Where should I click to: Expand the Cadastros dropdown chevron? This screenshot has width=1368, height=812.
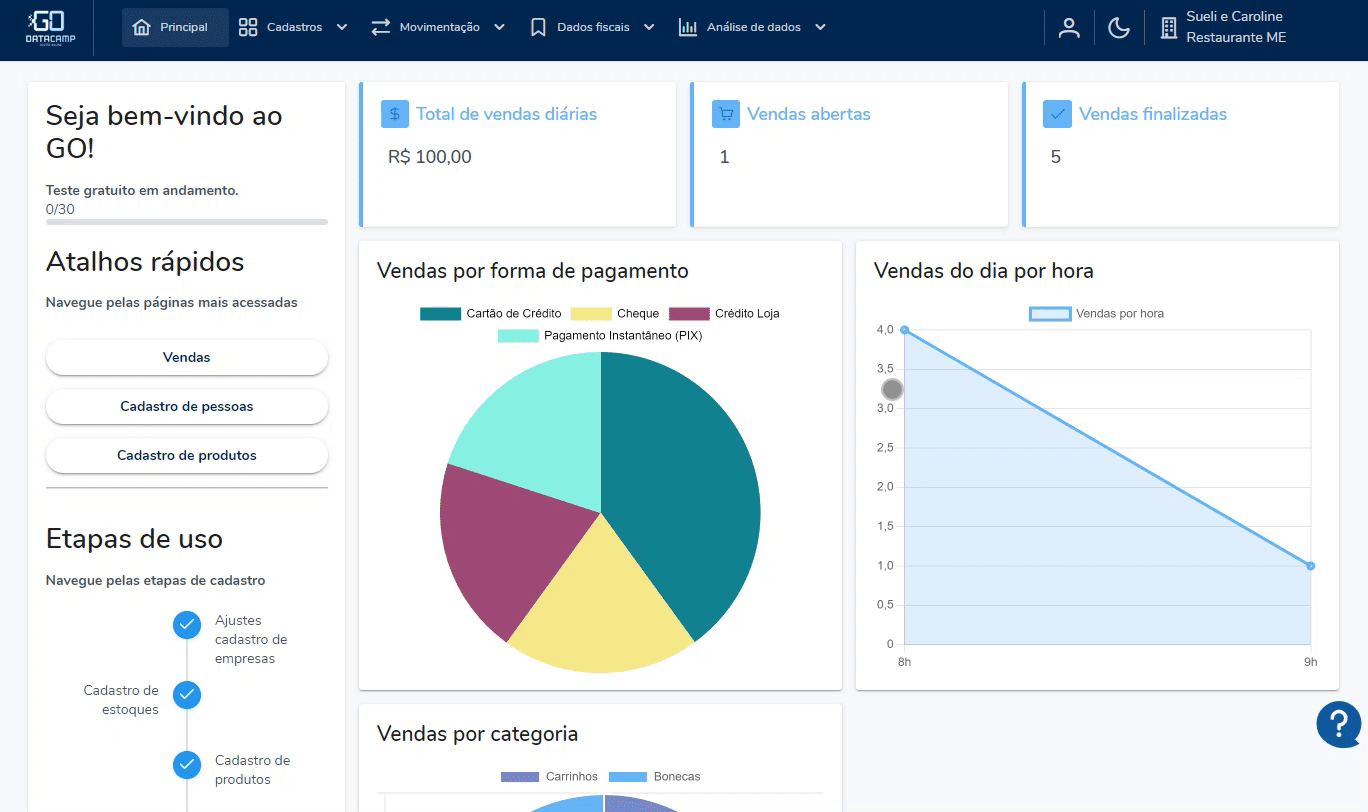click(x=342, y=27)
